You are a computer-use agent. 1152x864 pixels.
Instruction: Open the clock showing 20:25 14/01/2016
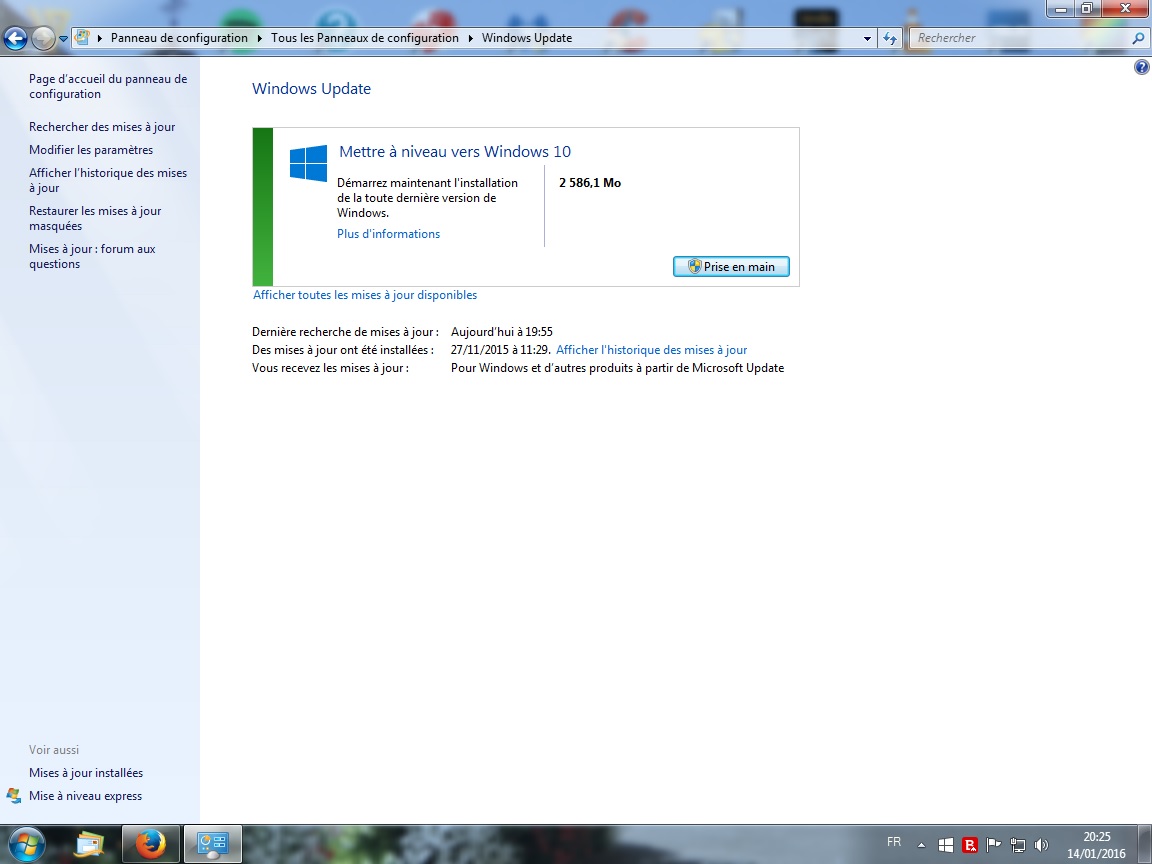click(1096, 845)
